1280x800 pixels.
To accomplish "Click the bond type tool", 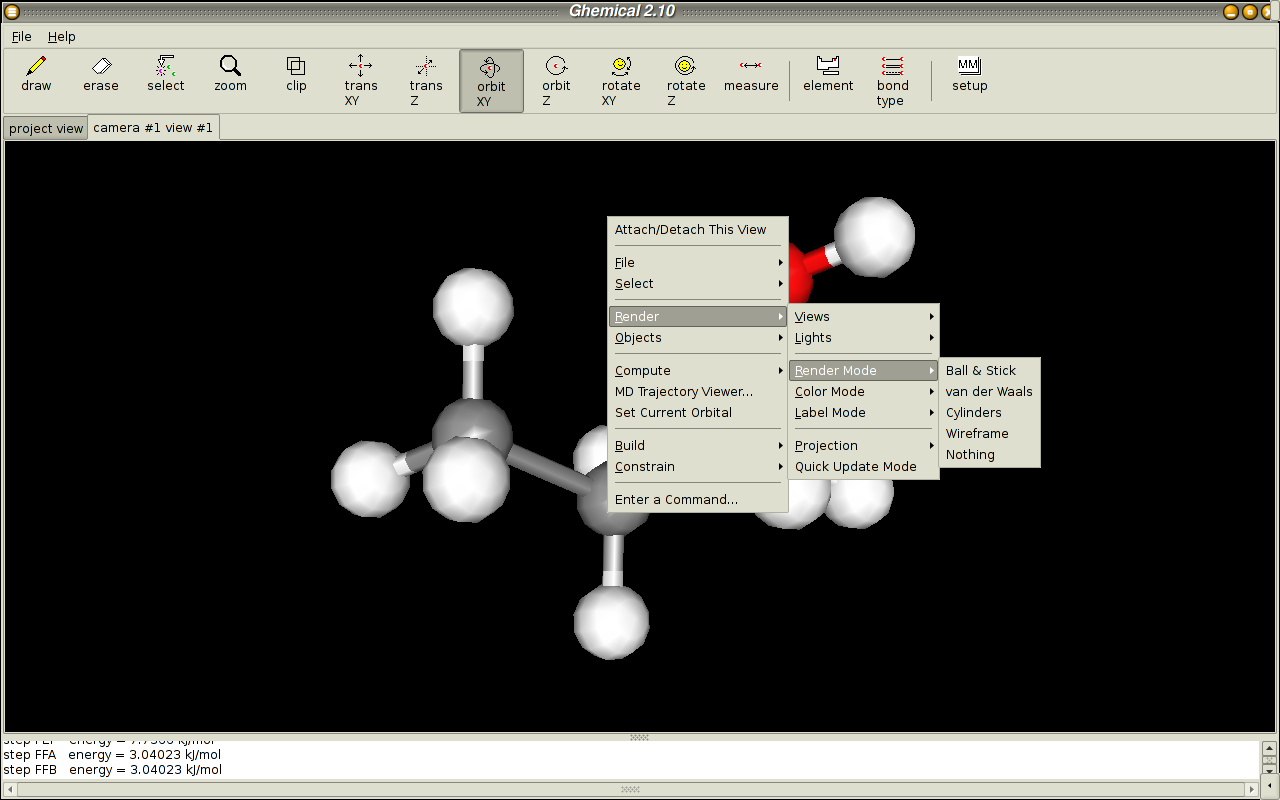I will pos(892,80).
